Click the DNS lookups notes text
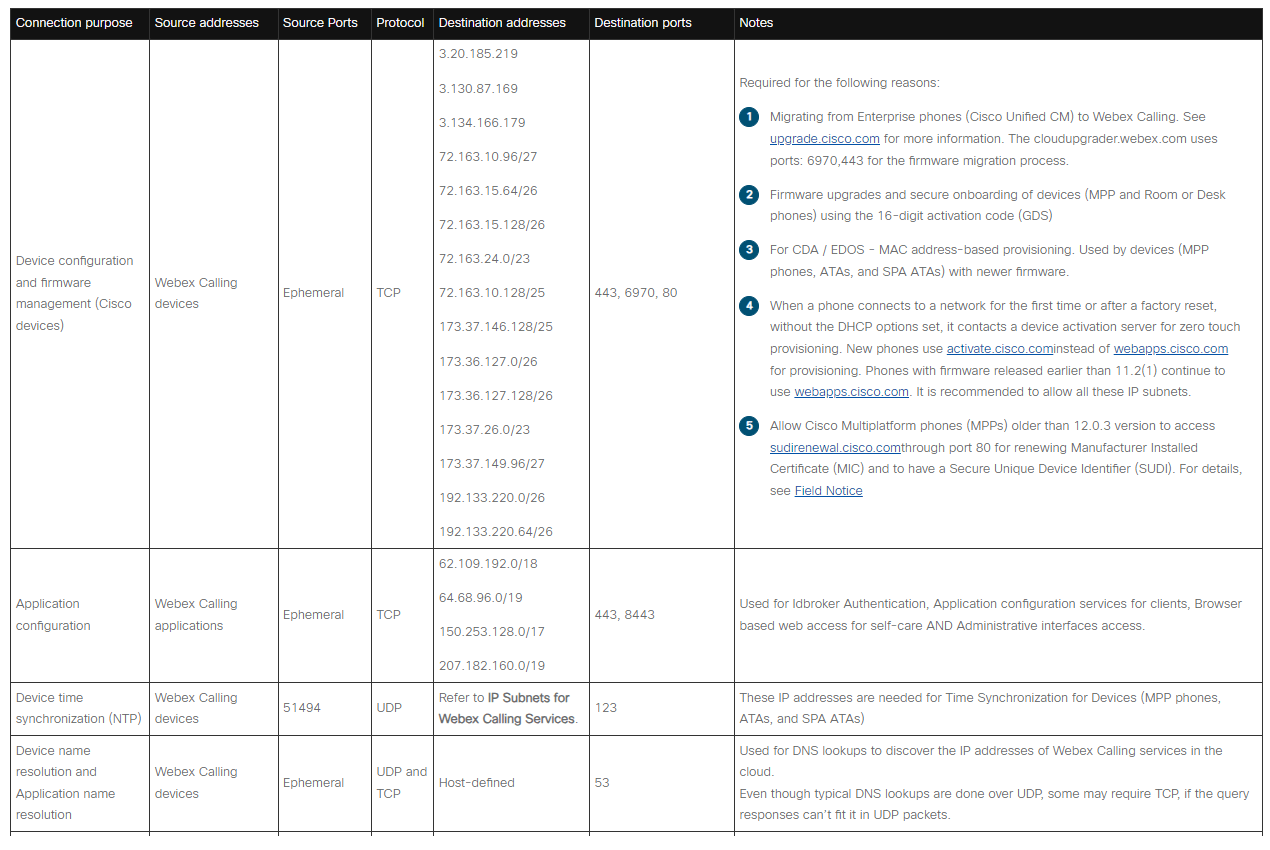Image resolution: width=1270 pixels, height=850 pixels. click(995, 783)
